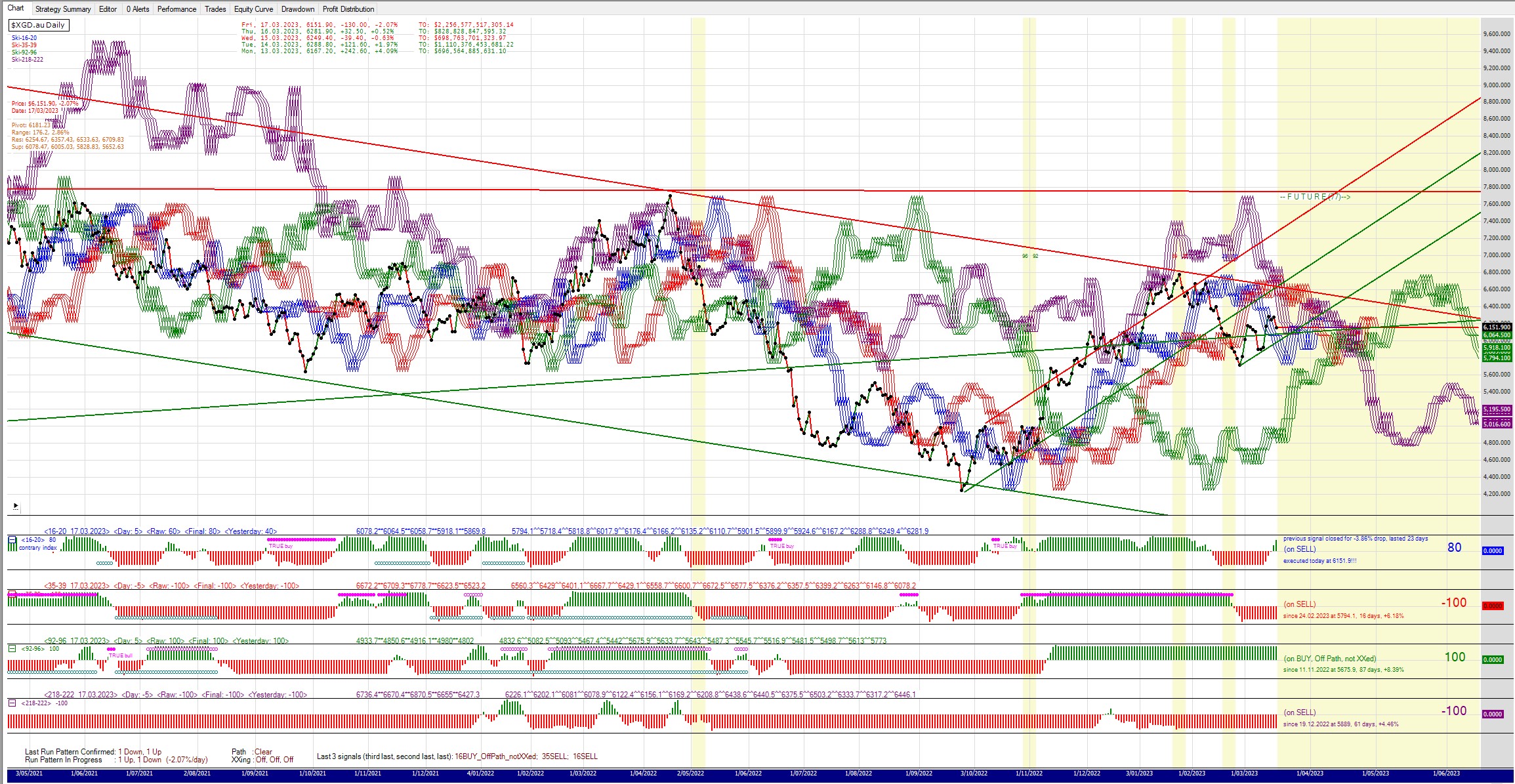This screenshot has height=784, width=1515.
Task: Click the blue 0.0000 value tag
Action: (1493, 550)
